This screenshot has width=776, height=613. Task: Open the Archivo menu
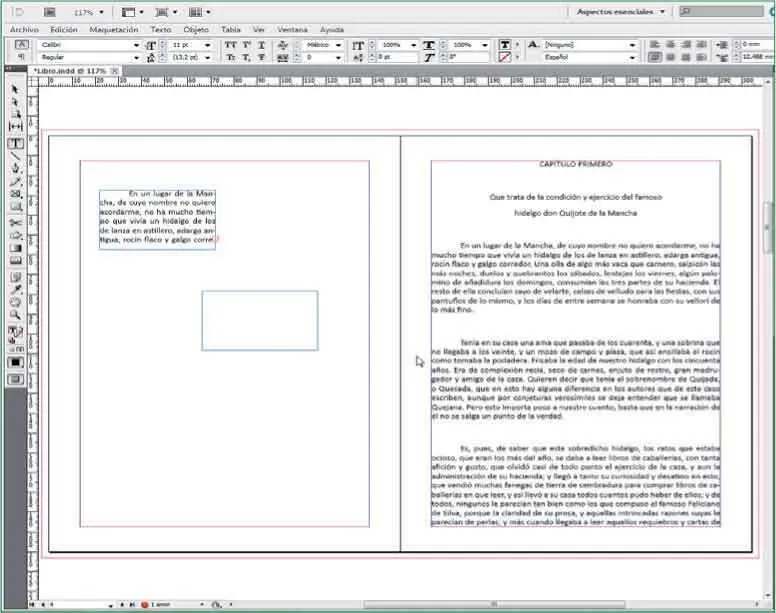24,30
